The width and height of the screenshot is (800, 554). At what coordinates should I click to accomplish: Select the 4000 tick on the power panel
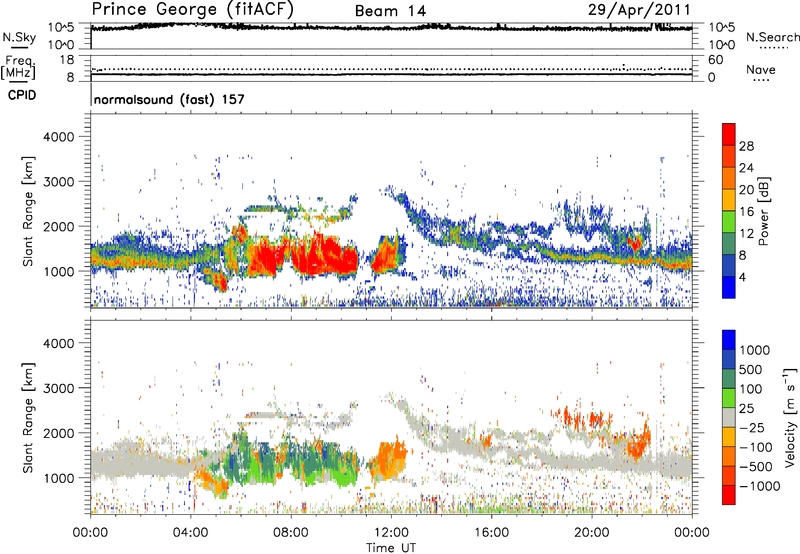coord(59,137)
